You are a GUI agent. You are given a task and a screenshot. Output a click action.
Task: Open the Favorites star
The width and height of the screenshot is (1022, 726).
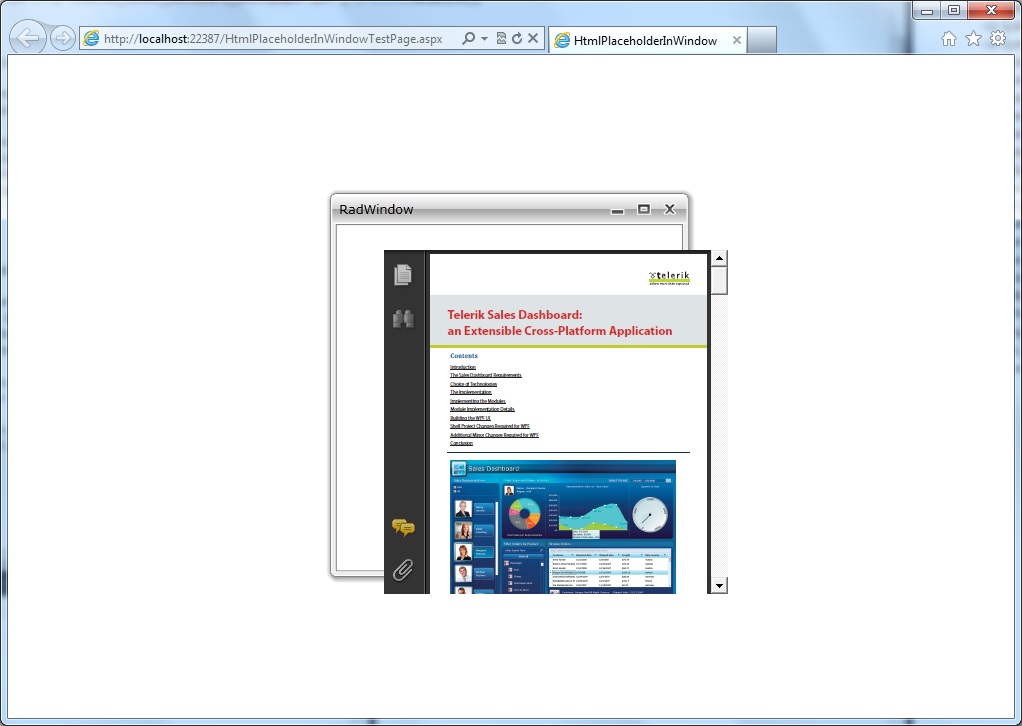[973, 38]
